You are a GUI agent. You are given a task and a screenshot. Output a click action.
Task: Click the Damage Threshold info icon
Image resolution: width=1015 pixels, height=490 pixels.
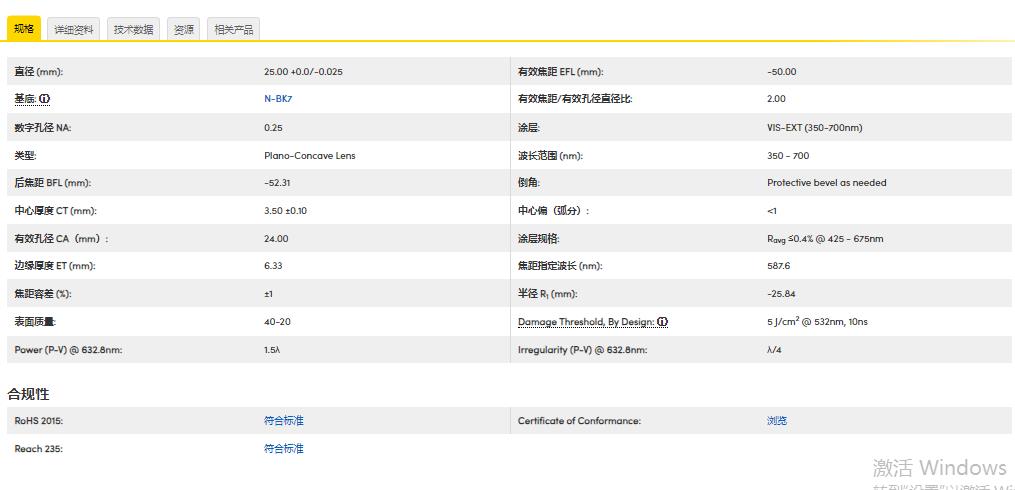click(x=662, y=322)
